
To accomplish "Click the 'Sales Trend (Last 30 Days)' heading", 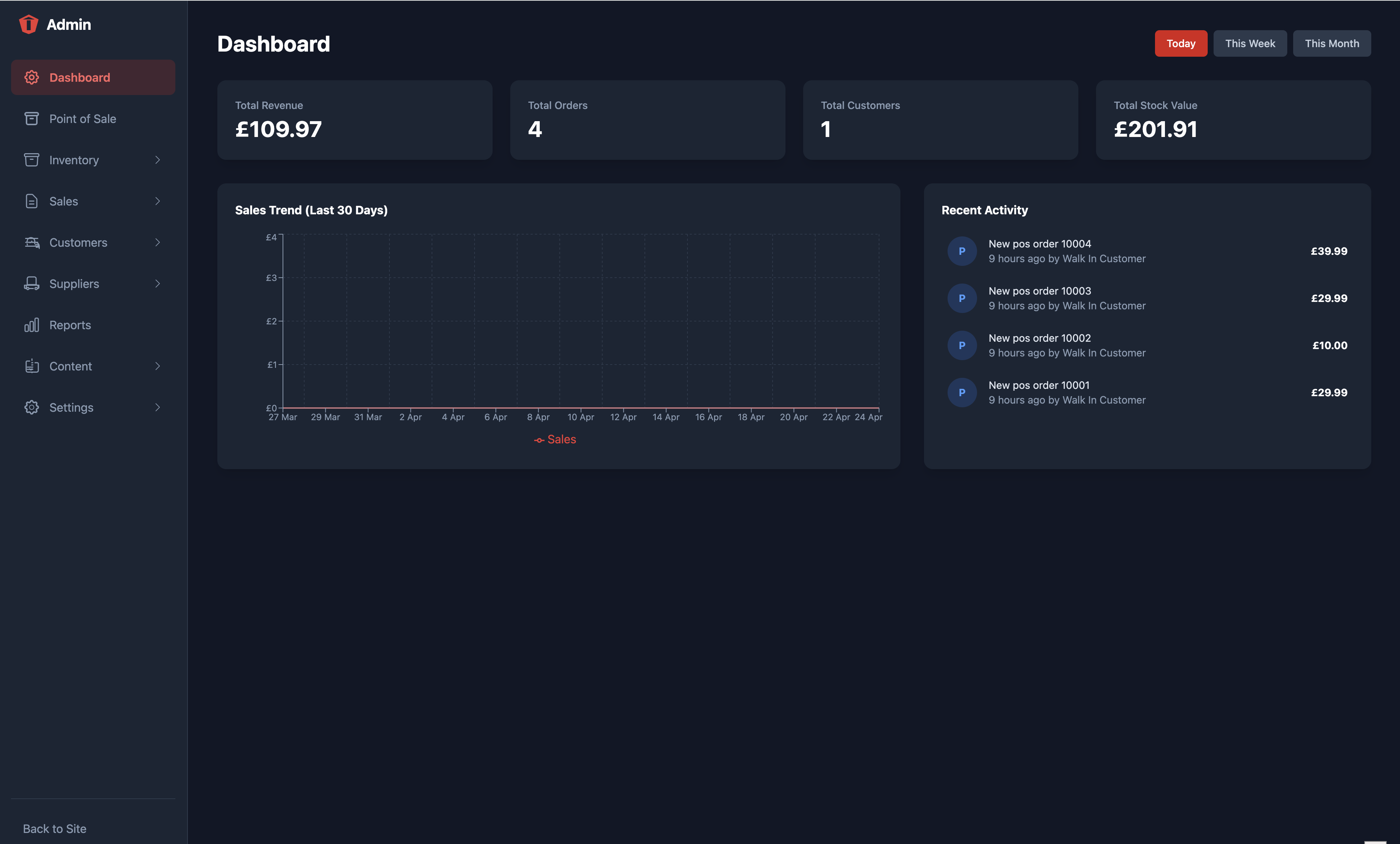I will 311,210.
